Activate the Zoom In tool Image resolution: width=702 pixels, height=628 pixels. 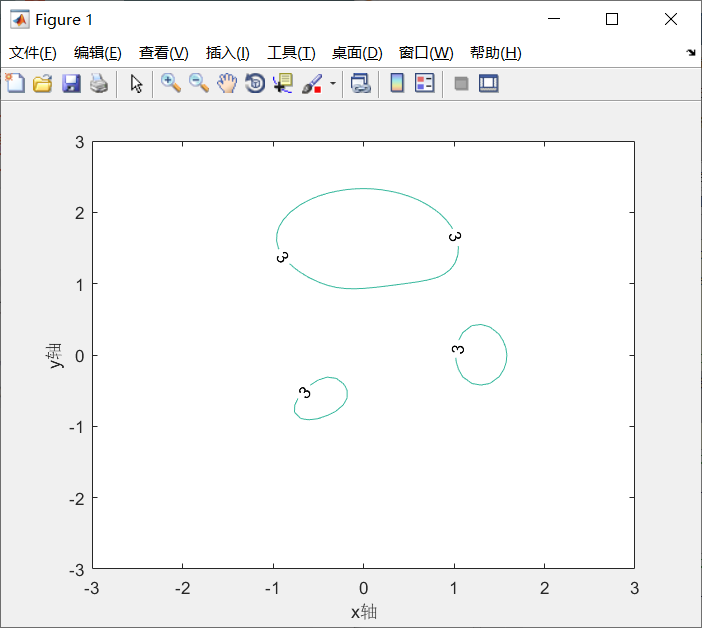pyautogui.click(x=171, y=84)
